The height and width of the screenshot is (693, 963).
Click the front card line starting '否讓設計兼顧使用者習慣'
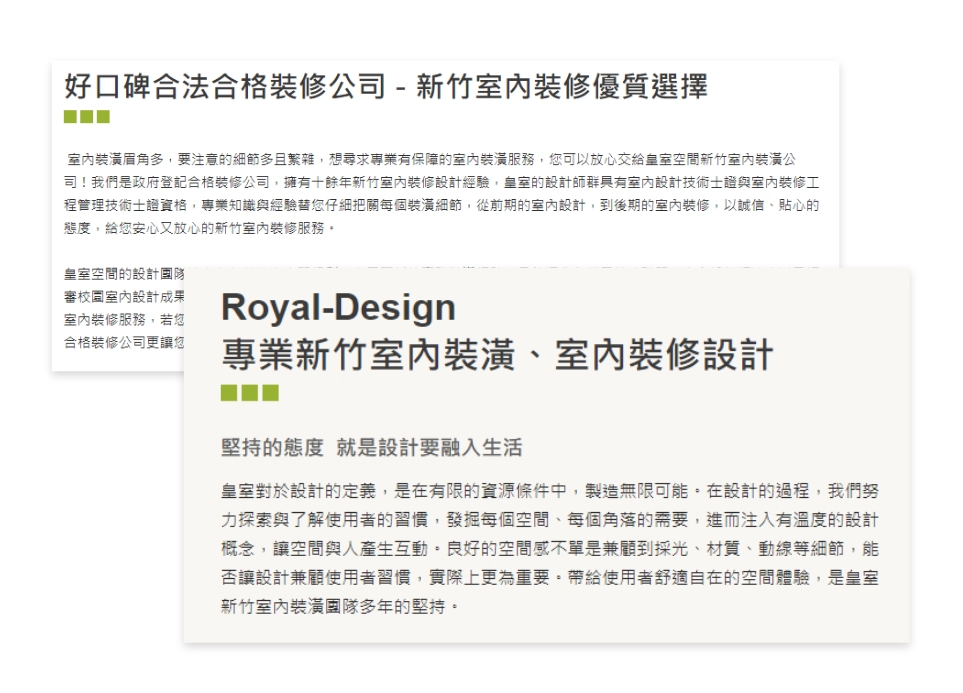[x=550, y=578]
